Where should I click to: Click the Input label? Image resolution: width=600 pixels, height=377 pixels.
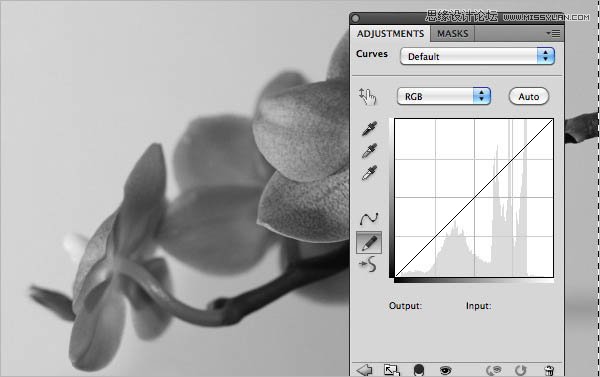tap(479, 306)
